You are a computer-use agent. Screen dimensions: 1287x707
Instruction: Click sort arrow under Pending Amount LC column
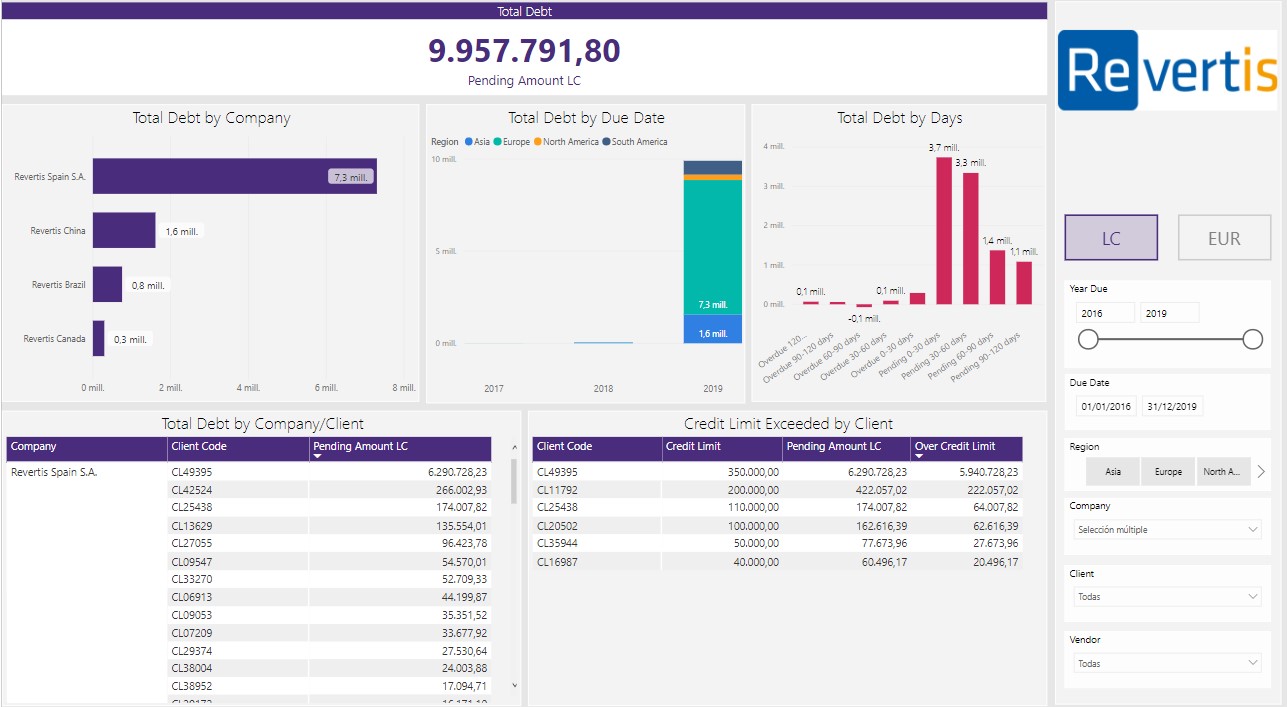click(318, 456)
